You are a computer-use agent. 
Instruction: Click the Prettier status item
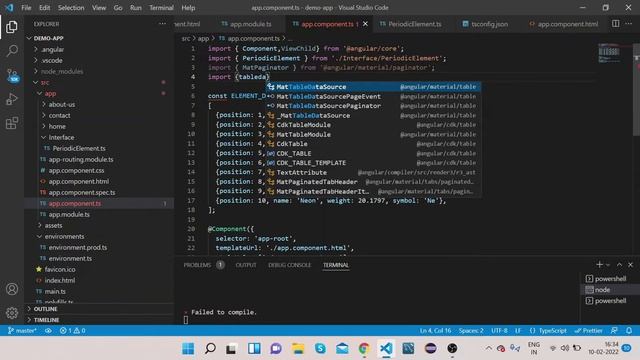[x=589, y=331]
